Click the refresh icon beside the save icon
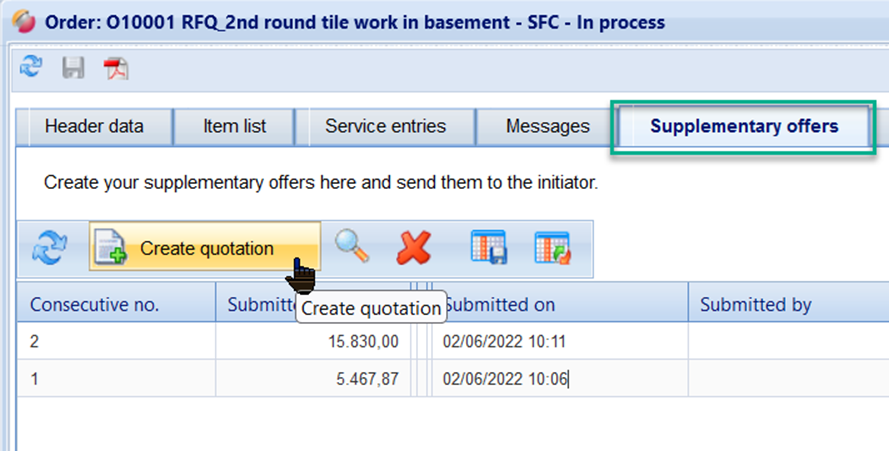Screen dimensions: 889x451 [31, 67]
